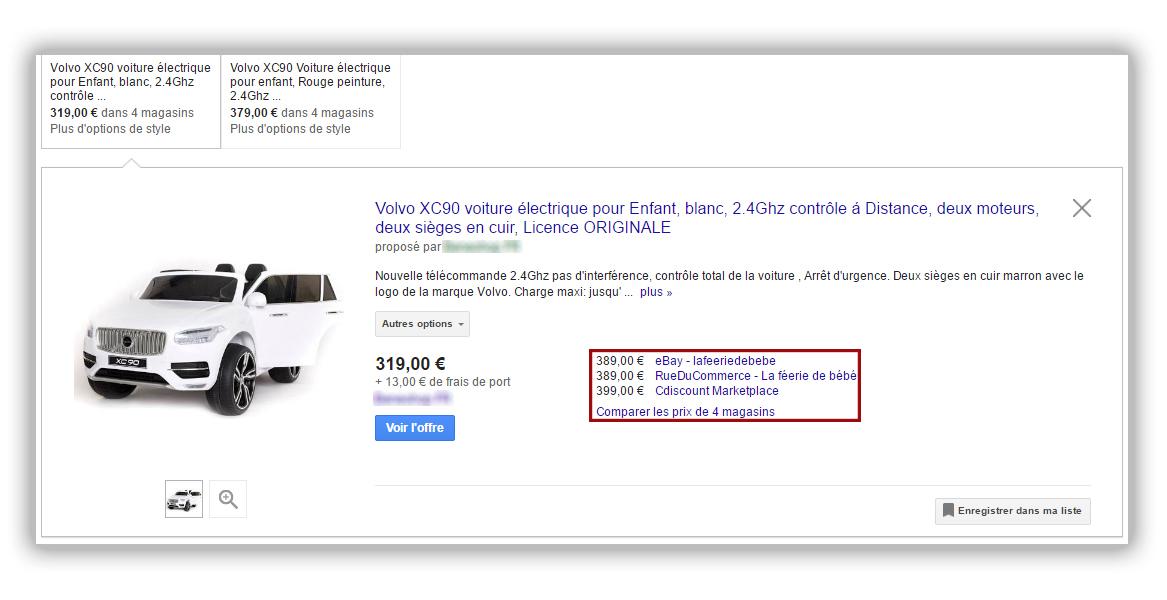Click Plus d'options de style under the red car card
Image resolution: width=1167 pixels, height=600 pixels.
point(290,129)
